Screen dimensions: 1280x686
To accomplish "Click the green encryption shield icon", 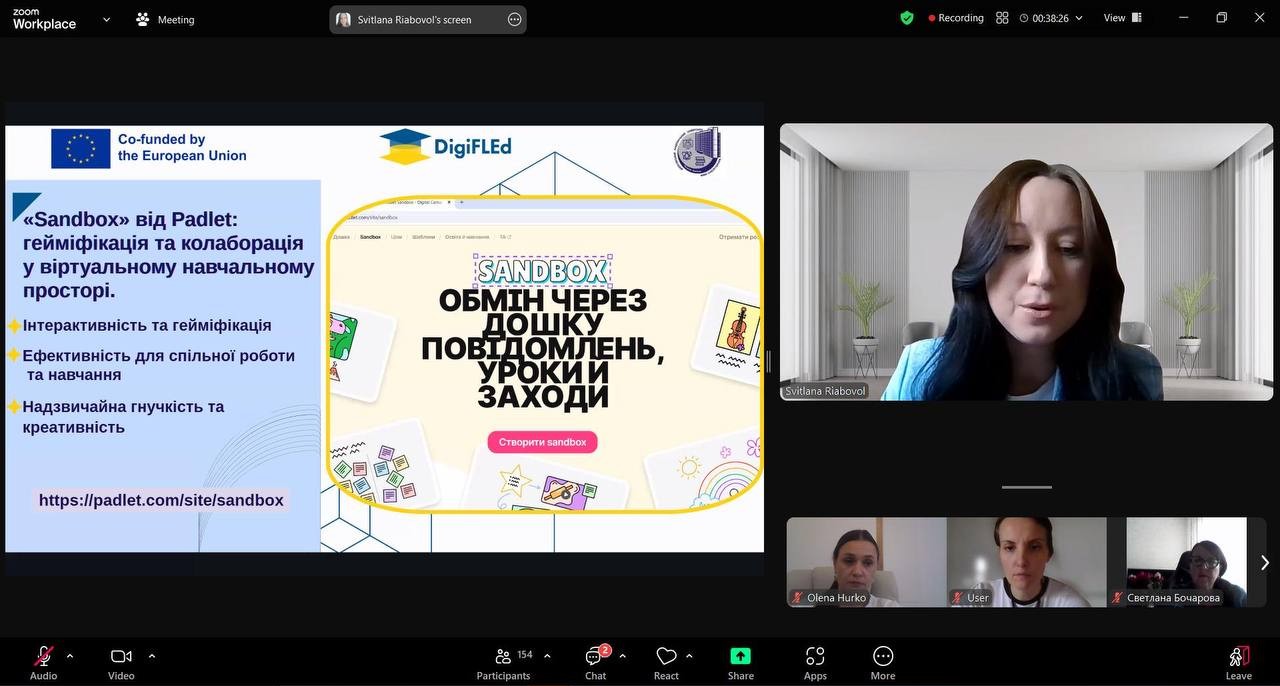I will (x=907, y=18).
